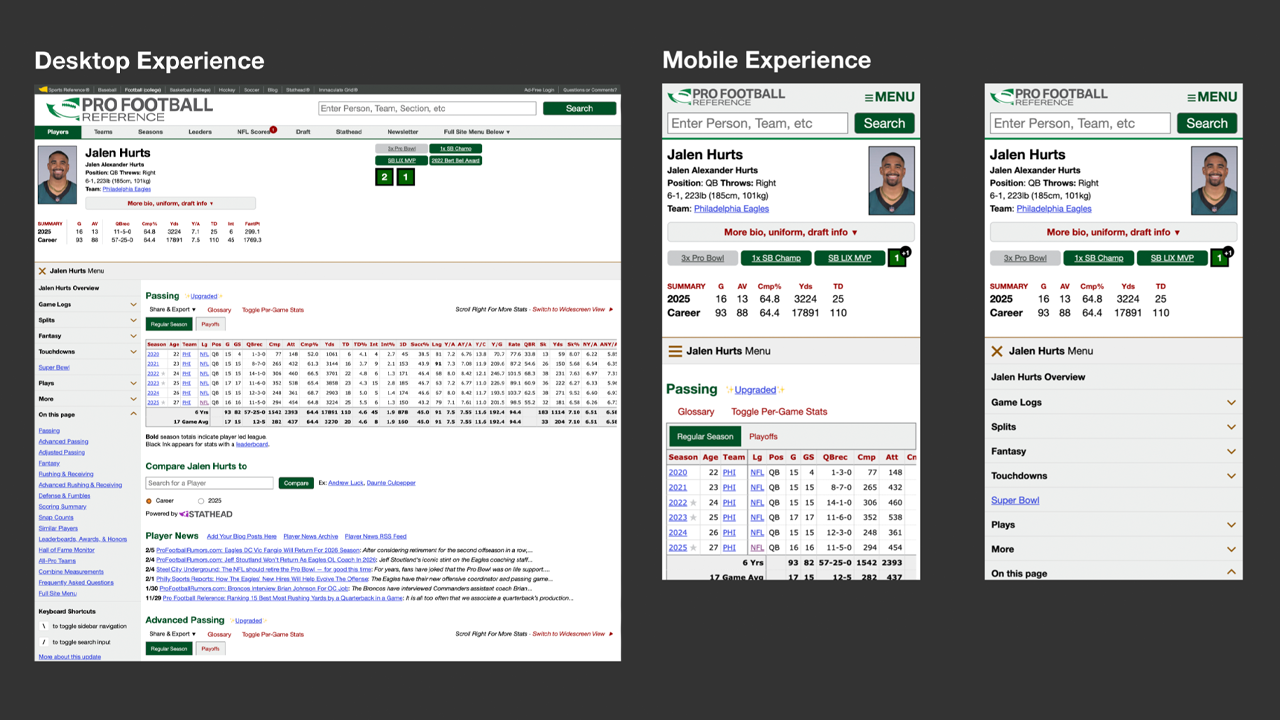The width and height of the screenshot is (1280, 720).
Task: Click the desktop Pro Football Reference logo
Action: pos(125,108)
